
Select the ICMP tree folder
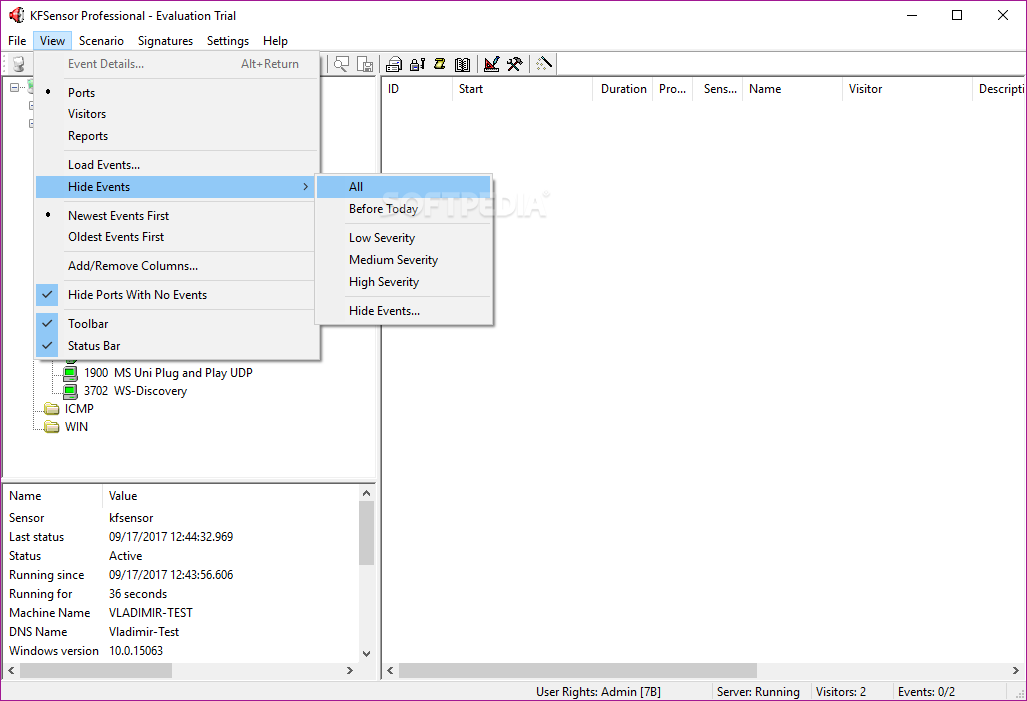79,409
